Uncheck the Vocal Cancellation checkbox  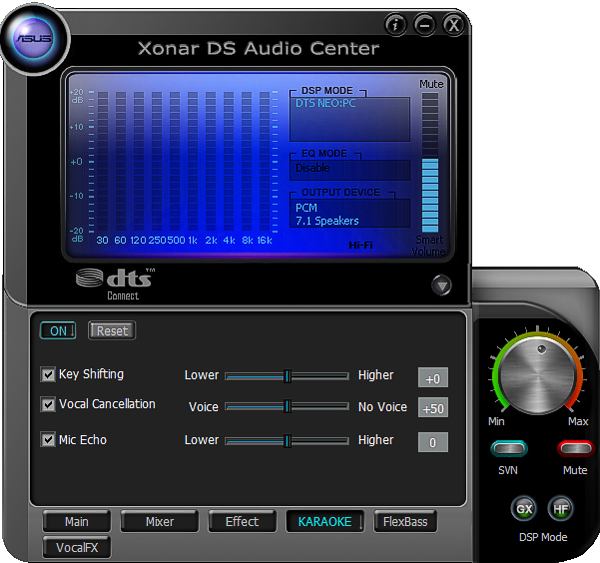48,405
